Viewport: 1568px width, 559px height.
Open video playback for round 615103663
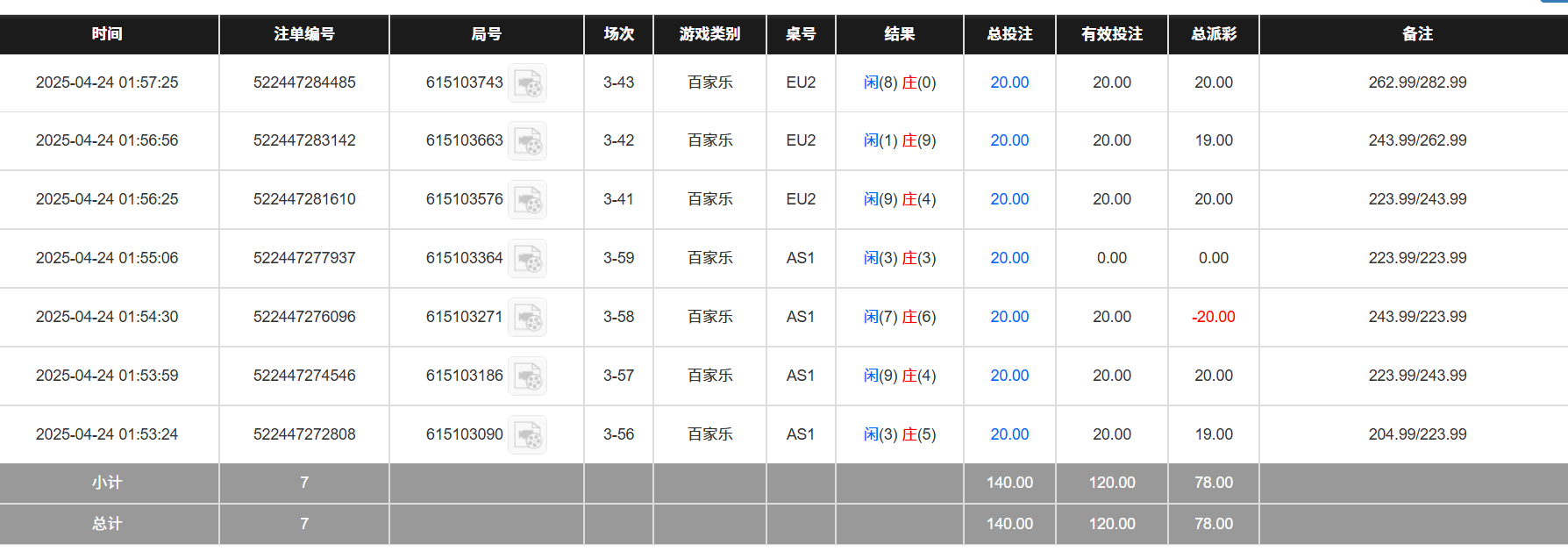pos(527,140)
